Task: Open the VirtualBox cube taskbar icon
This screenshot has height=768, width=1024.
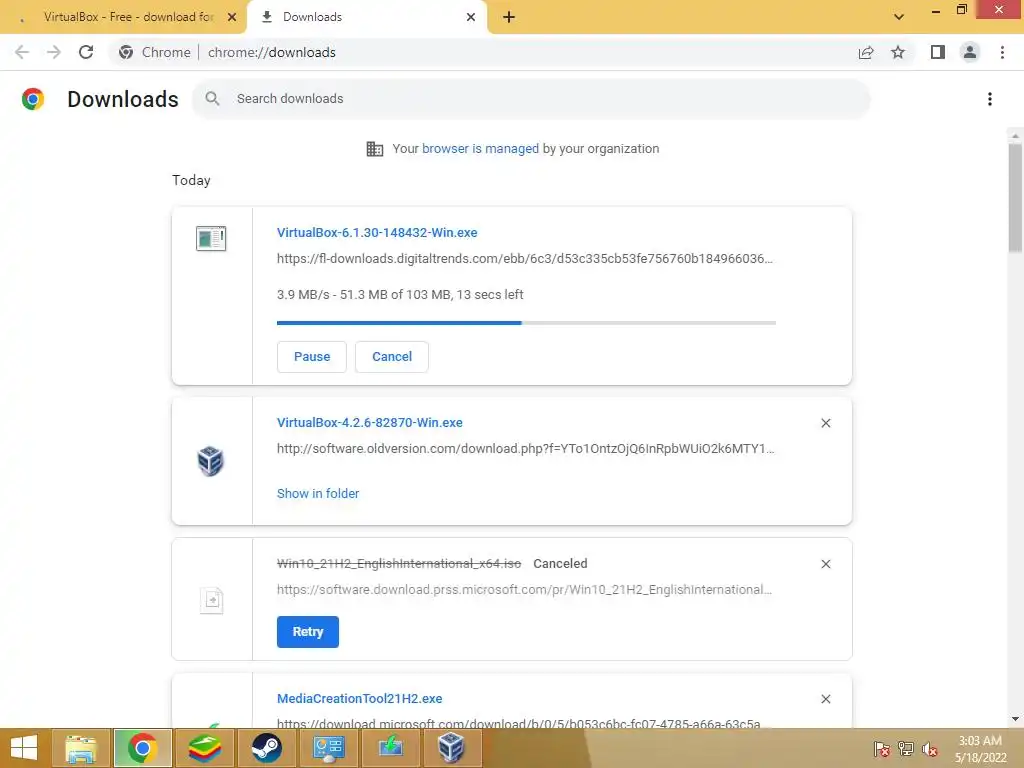Action: click(452, 748)
